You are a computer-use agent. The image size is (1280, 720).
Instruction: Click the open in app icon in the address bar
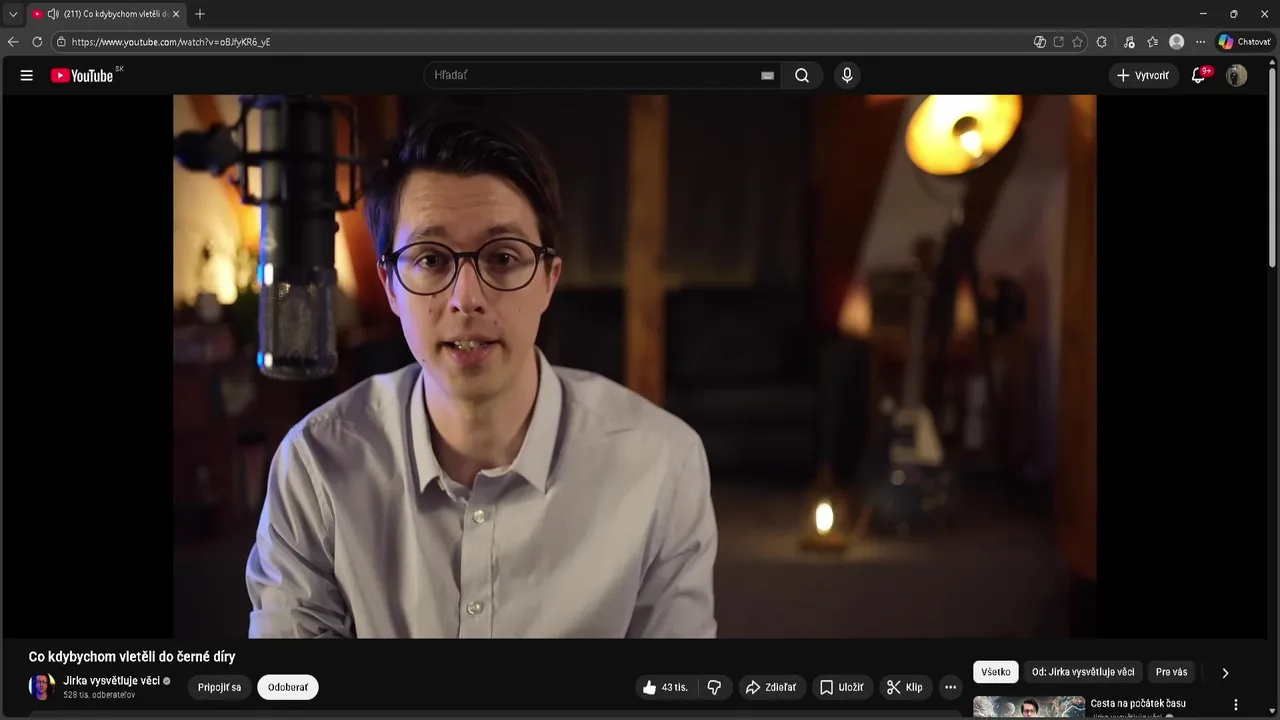pyautogui.click(x=1059, y=42)
